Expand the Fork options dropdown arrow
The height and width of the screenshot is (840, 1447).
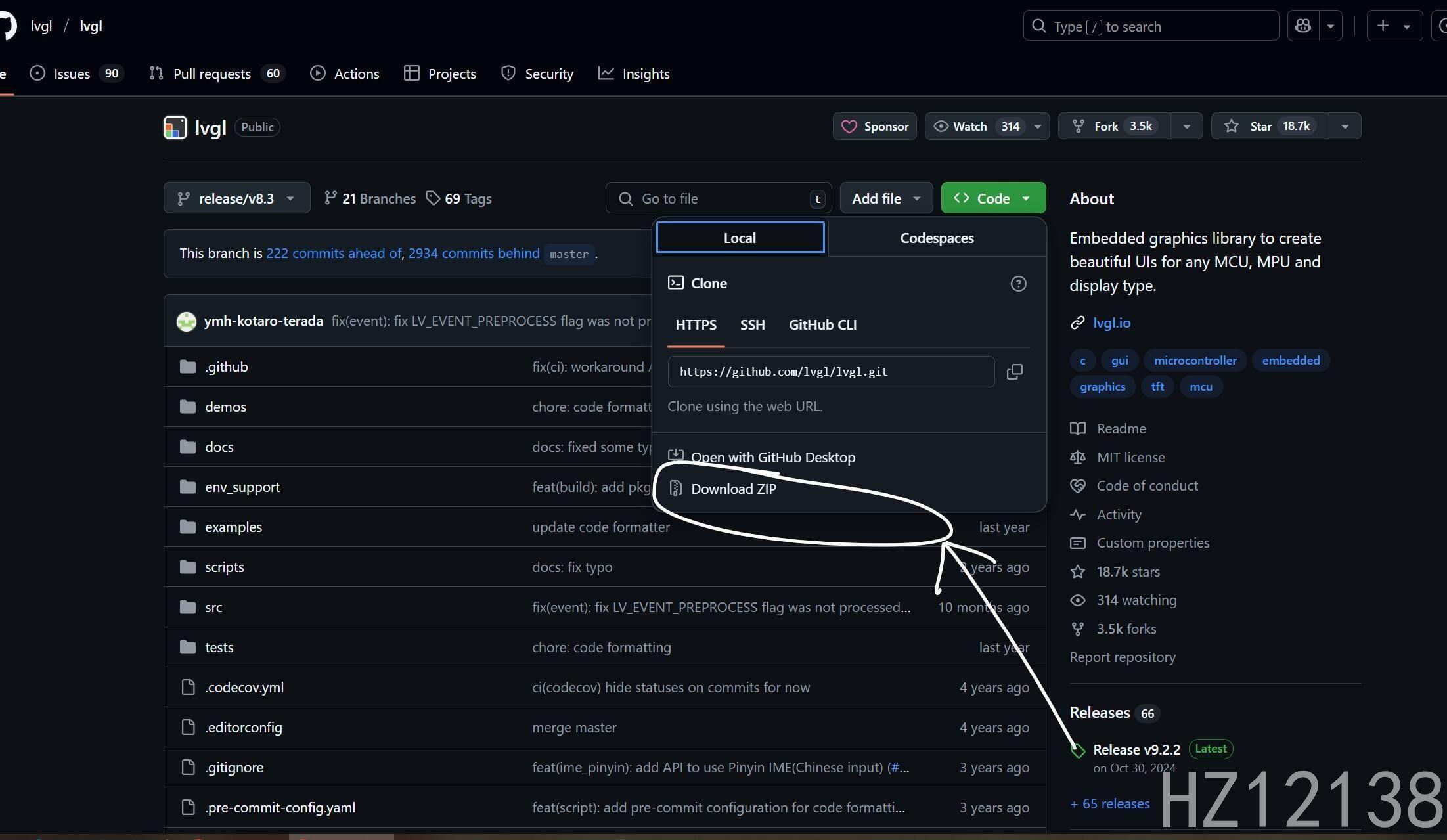pos(1186,126)
